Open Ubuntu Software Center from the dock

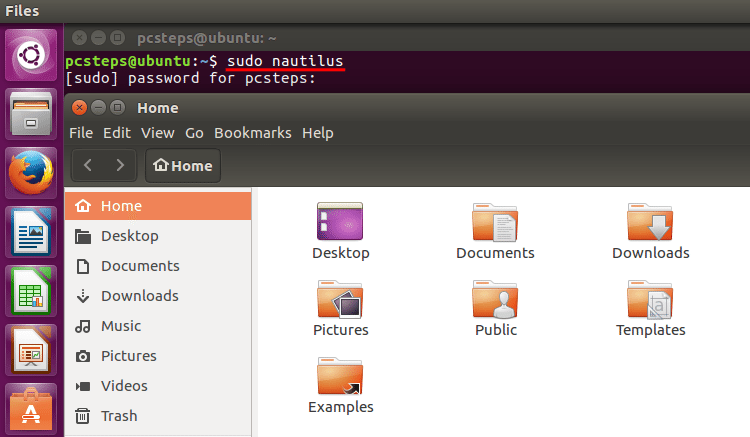31,409
